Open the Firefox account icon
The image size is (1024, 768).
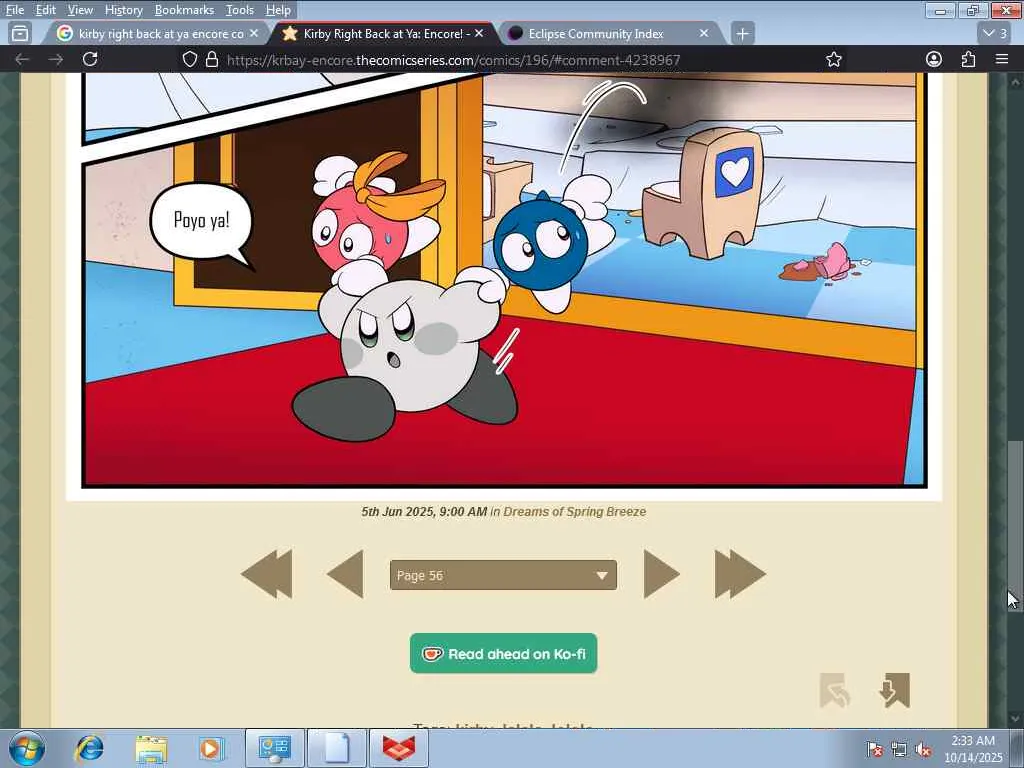click(x=934, y=59)
